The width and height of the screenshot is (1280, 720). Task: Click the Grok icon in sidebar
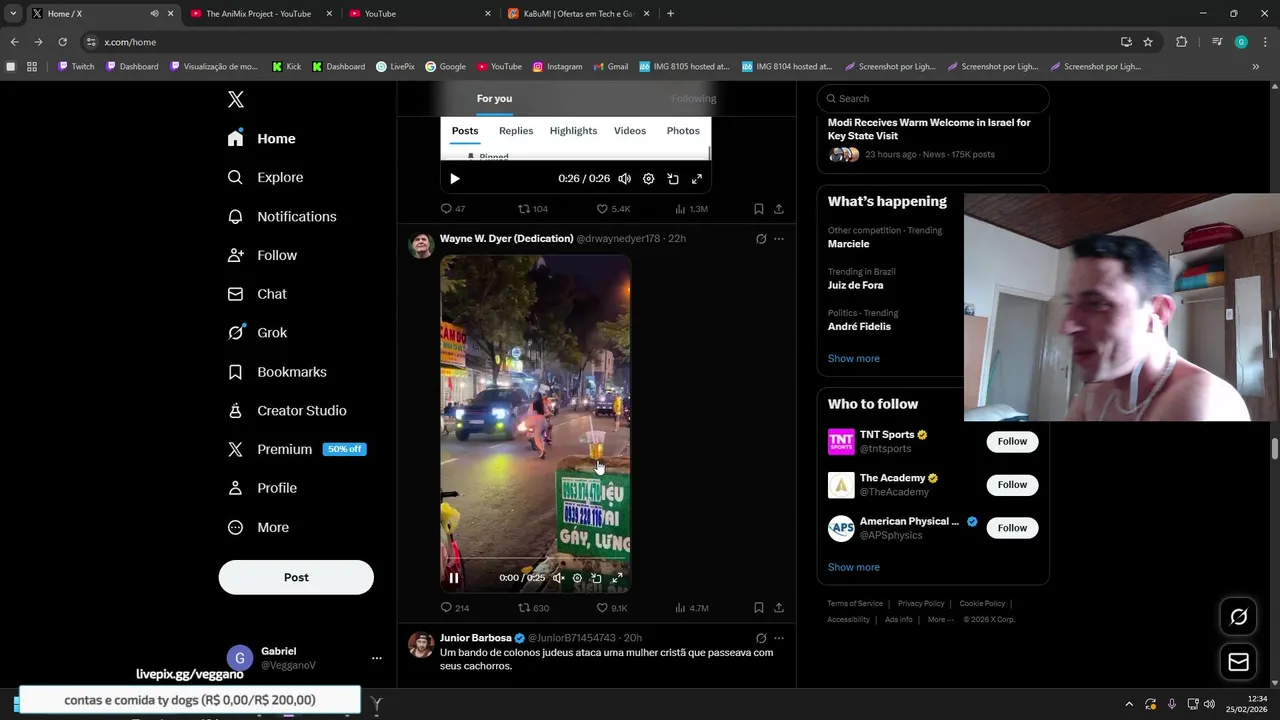(236, 333)
